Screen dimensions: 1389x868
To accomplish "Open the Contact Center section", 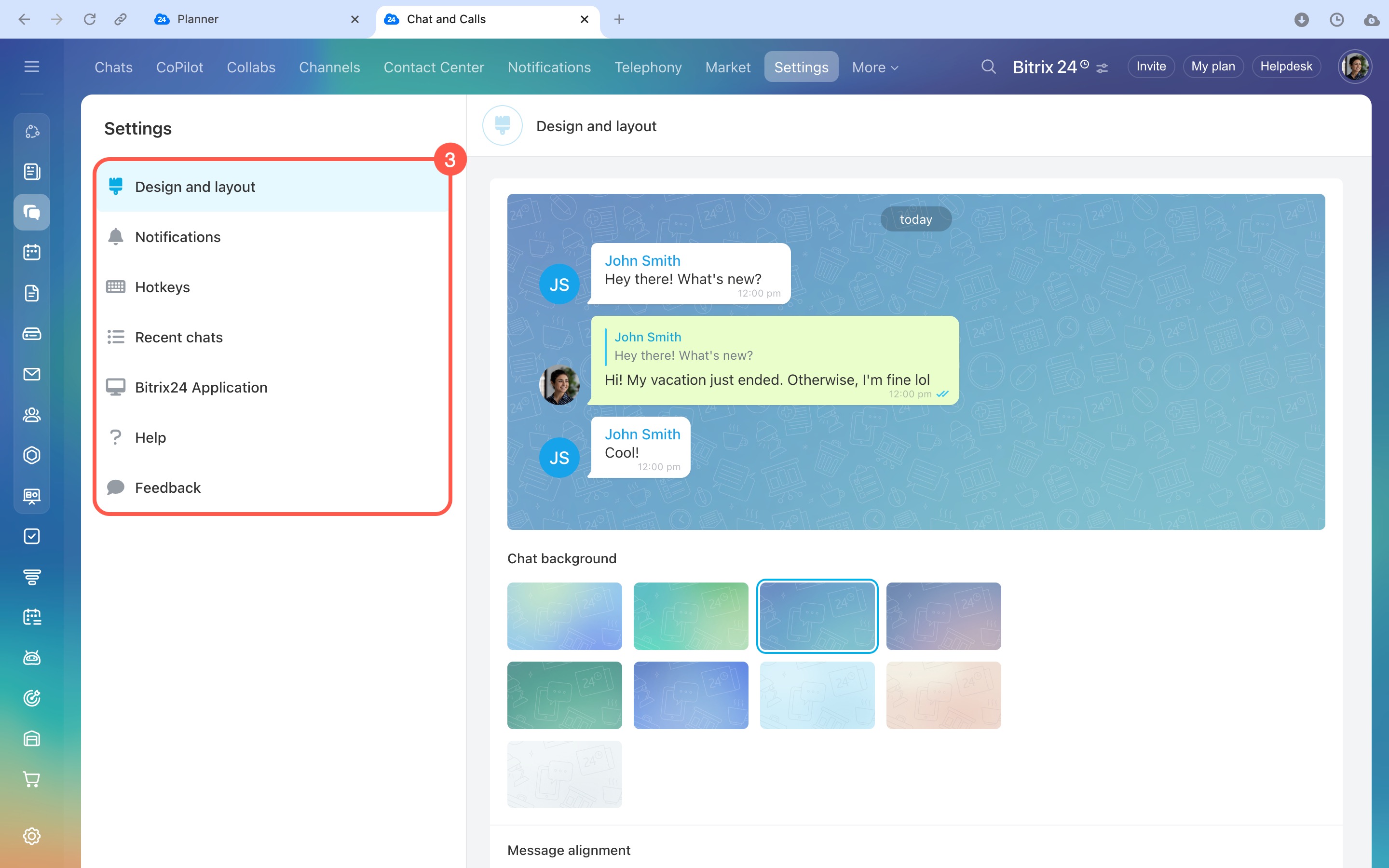I will (434, 67).
